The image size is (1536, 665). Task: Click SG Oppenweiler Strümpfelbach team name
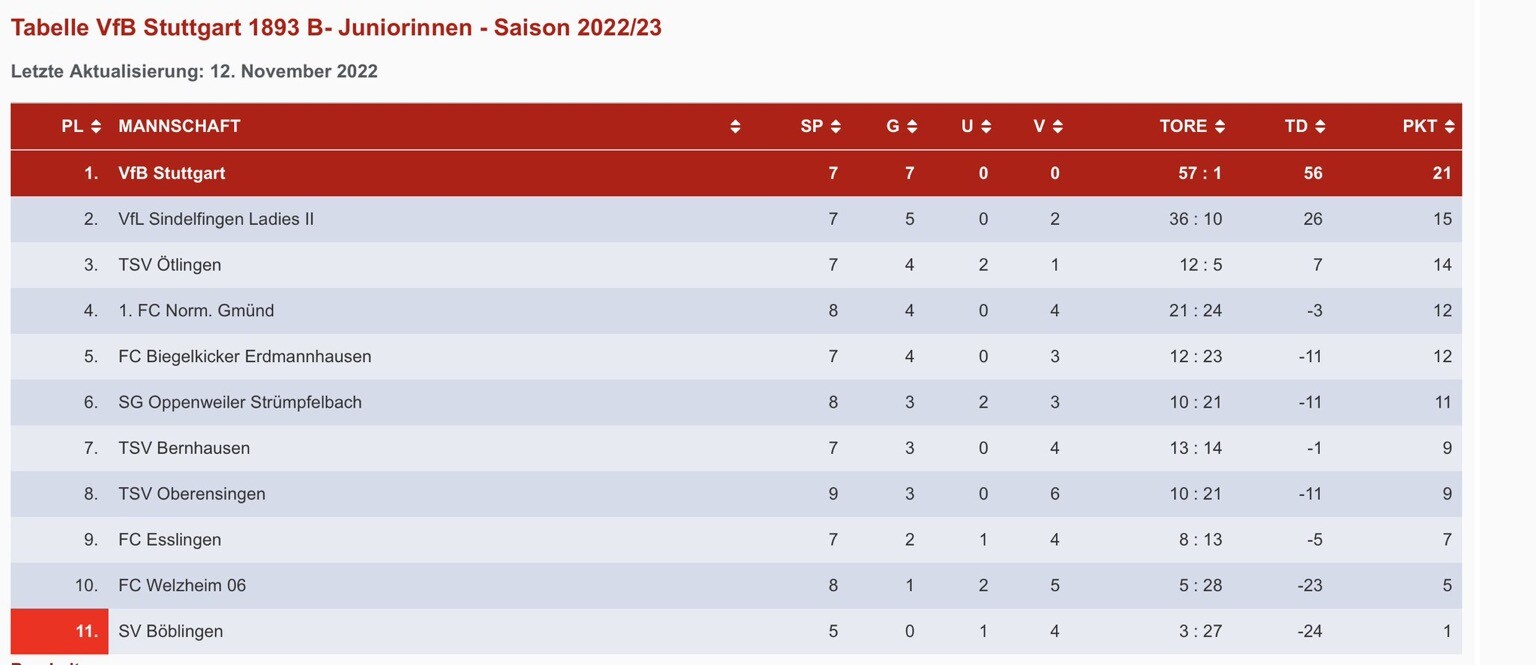(x=239, y=403)
